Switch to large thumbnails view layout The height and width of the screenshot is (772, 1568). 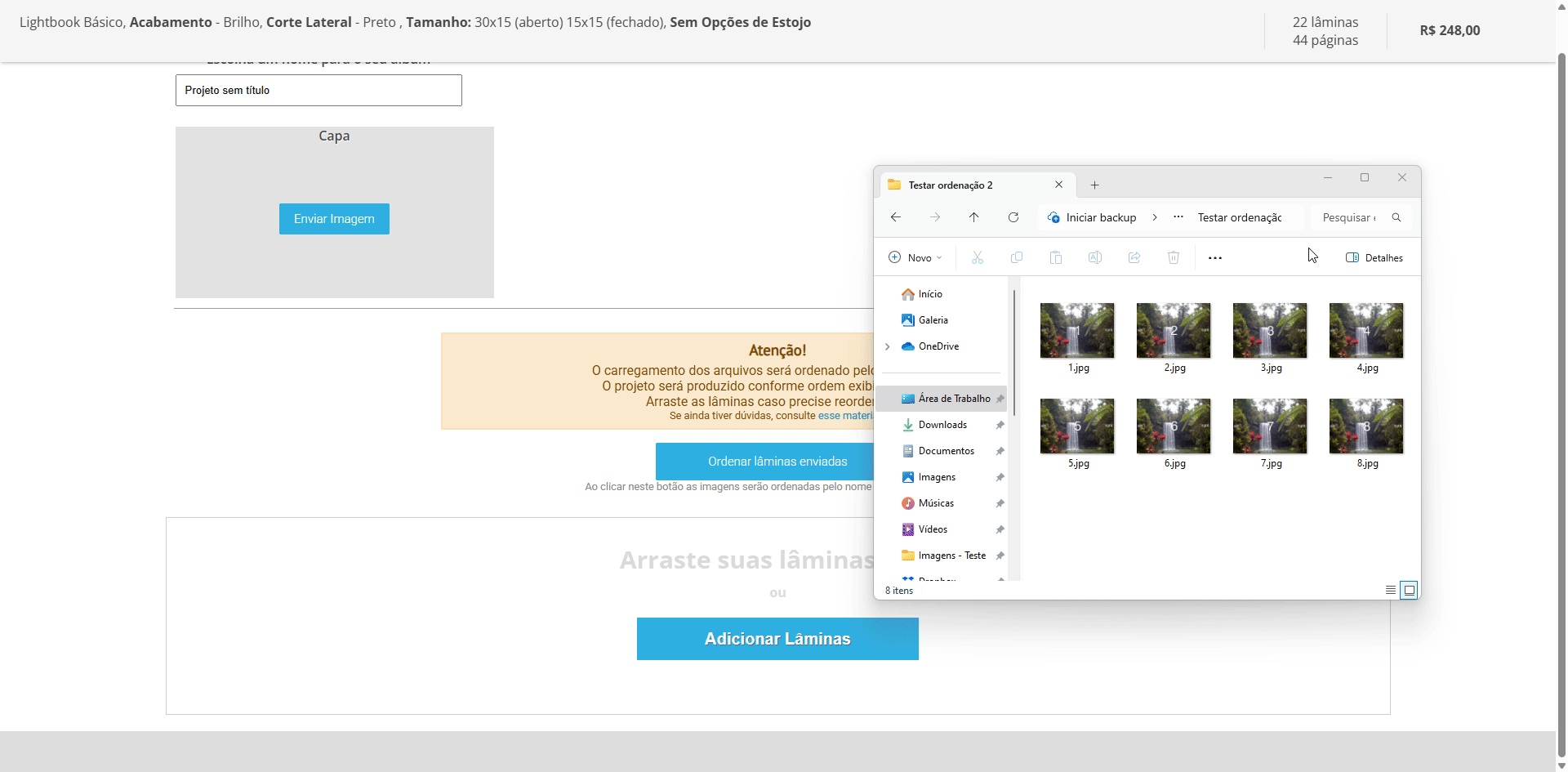(x=1410, y=590)
